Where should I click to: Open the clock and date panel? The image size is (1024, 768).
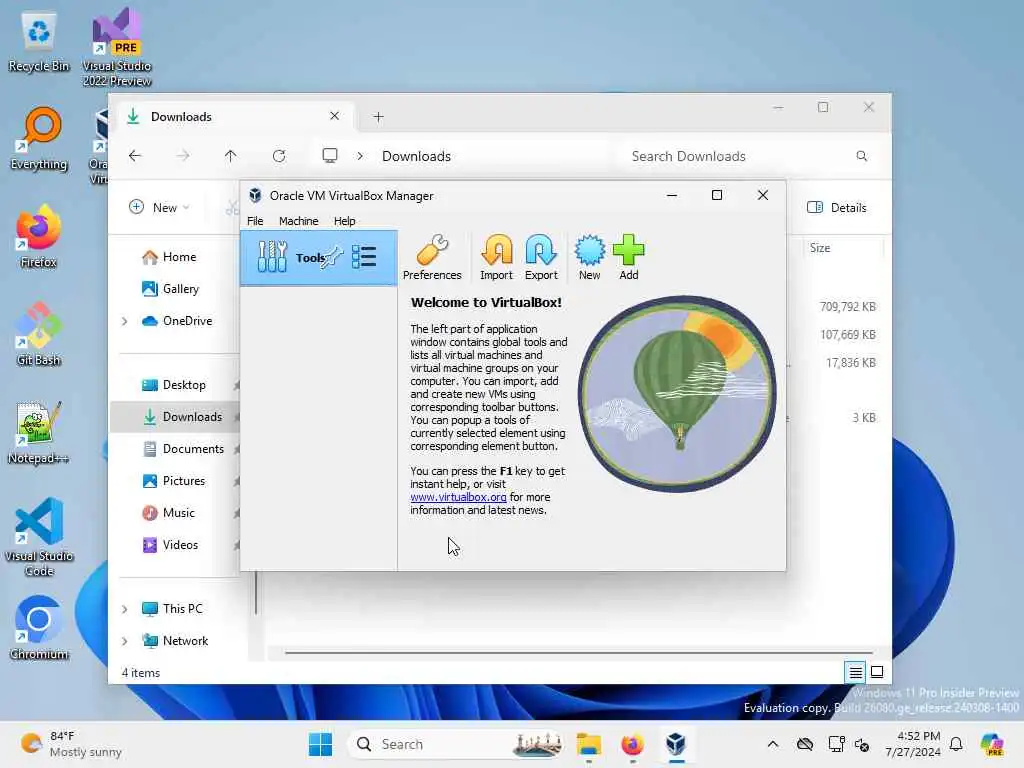click(x=912, y=744)
